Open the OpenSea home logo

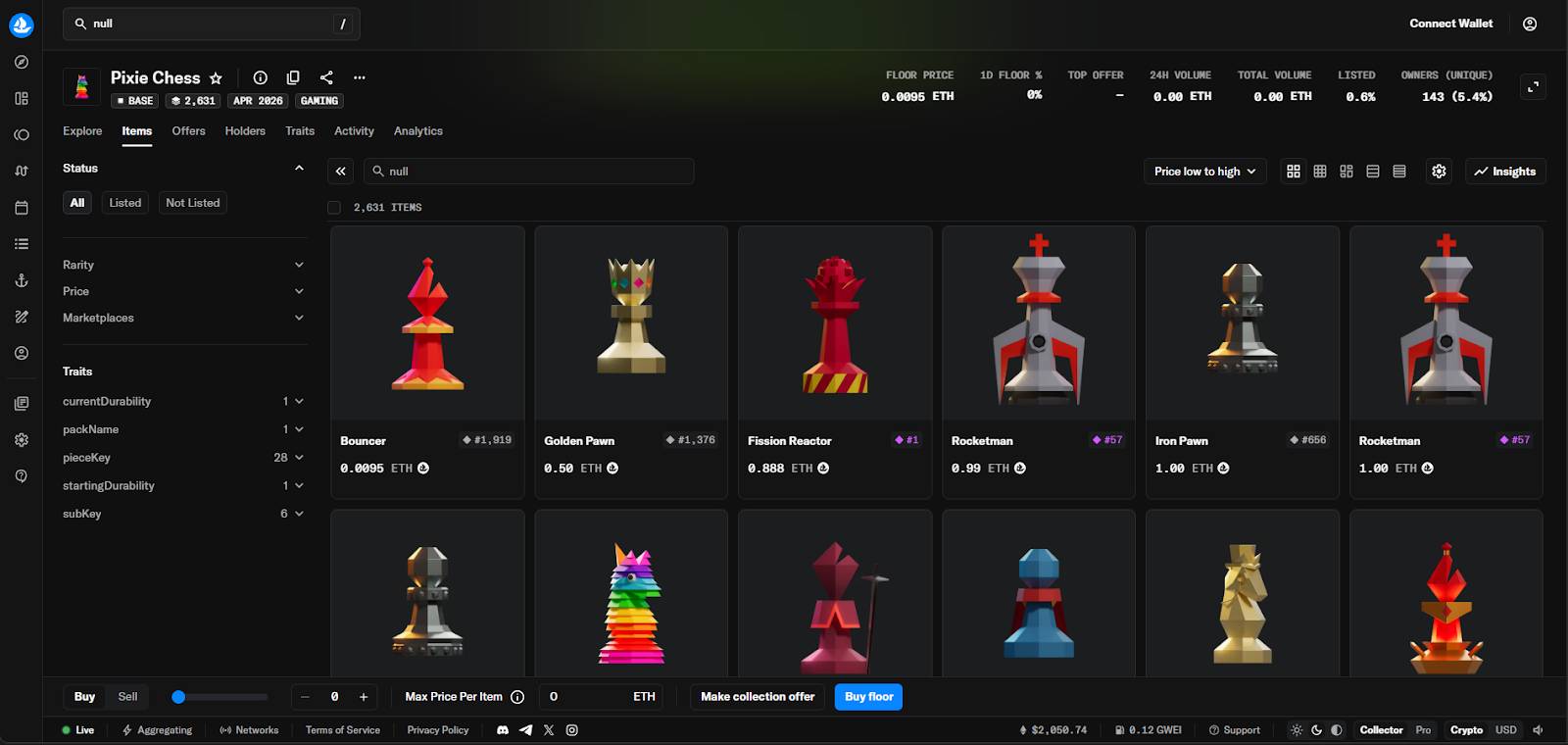tap(22, 25)
